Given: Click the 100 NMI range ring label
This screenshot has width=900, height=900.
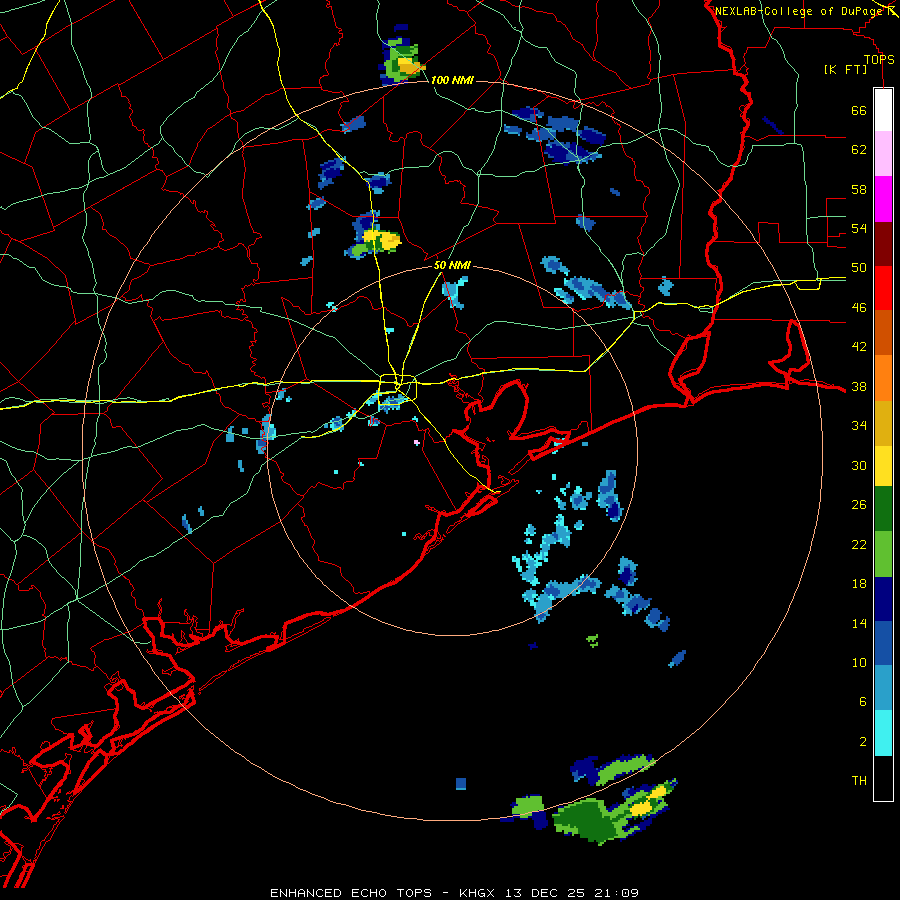Looking at the screenshot, I should pyautogui.click(x=452, y=80).
